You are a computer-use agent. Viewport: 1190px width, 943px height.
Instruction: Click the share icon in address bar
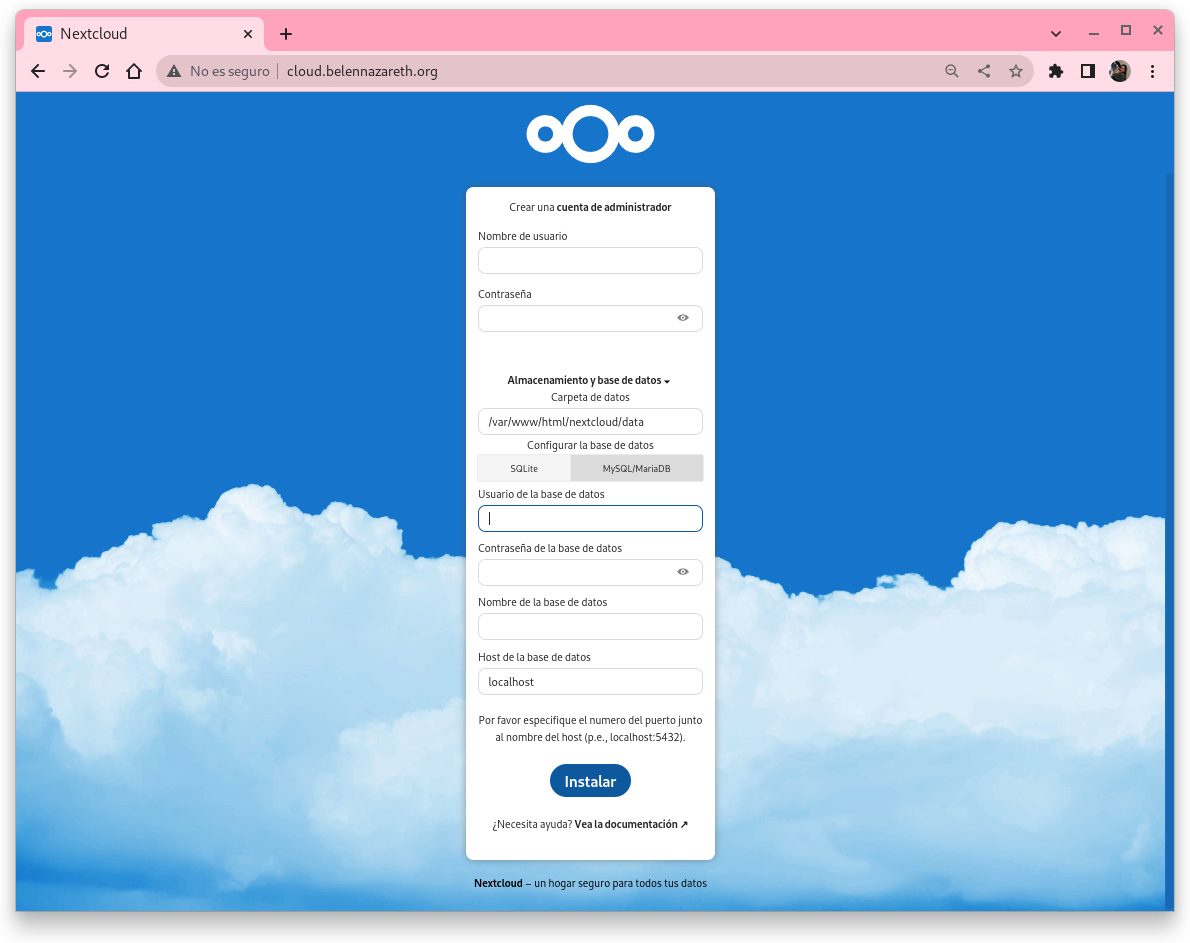(x=984, y=71)
